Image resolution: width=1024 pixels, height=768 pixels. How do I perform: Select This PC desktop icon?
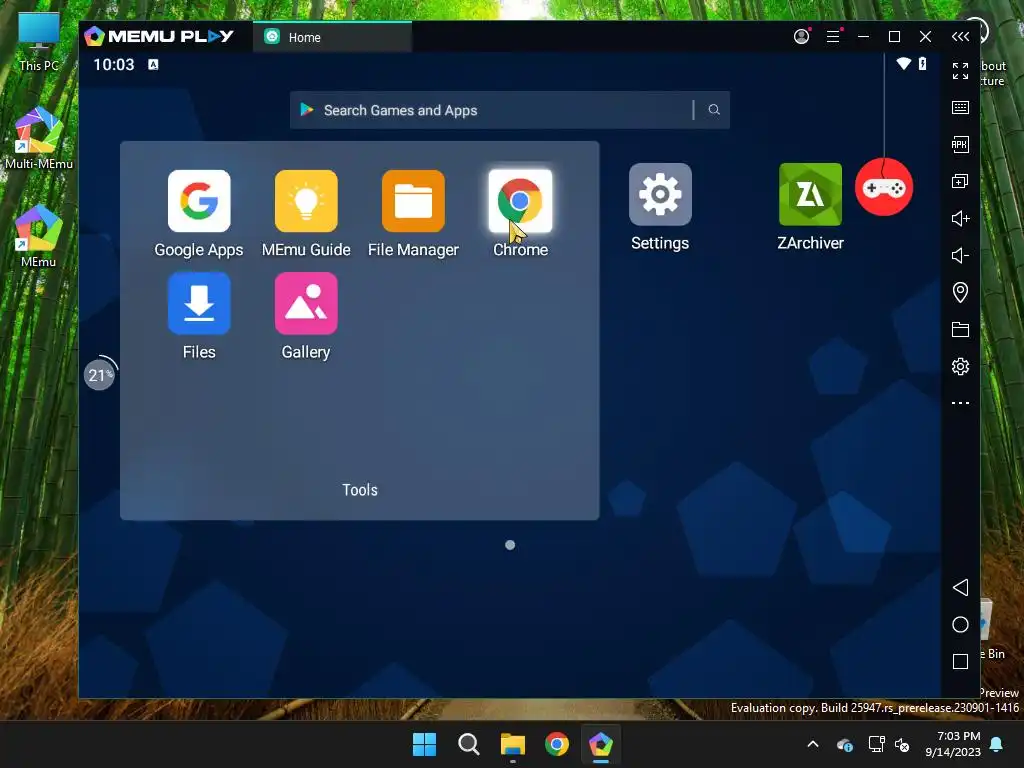tap(39, 42)
